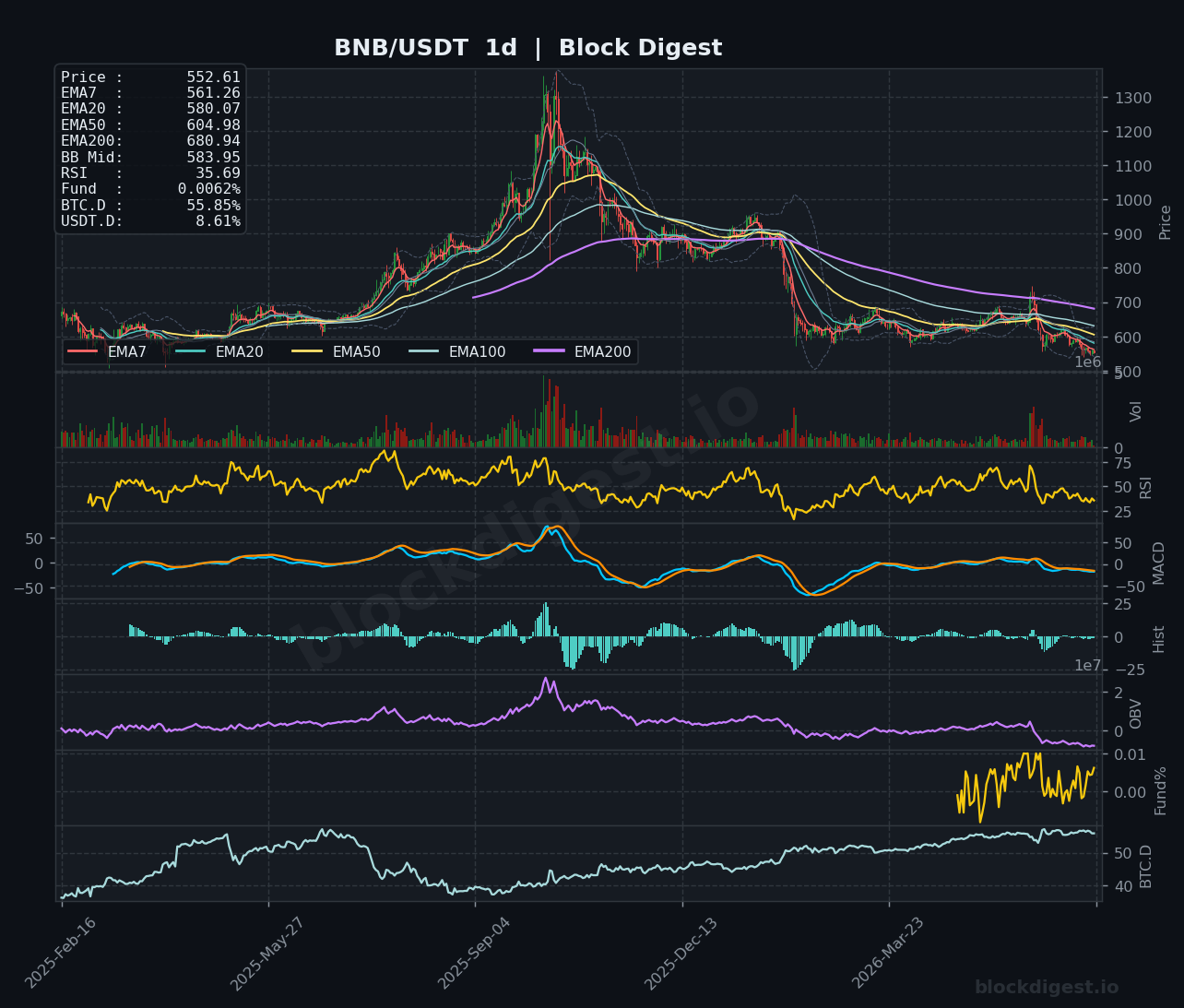
Task: Select the 'EMA50 : 604.98' stats line
Action: pos(150,125)
